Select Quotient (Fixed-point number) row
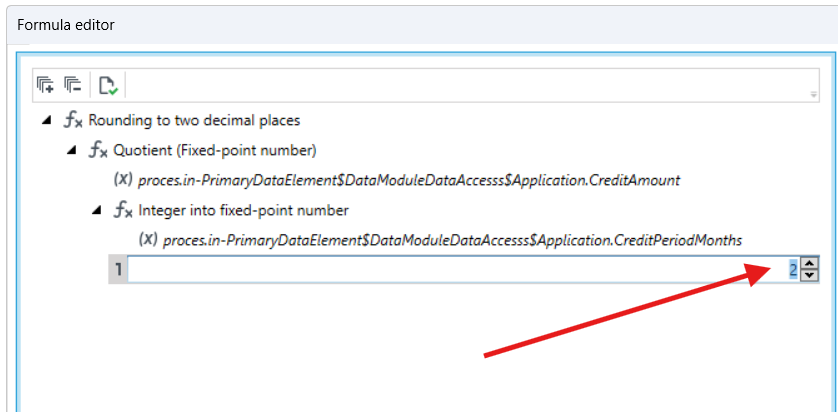838x412 pixels. coord(215,151)
